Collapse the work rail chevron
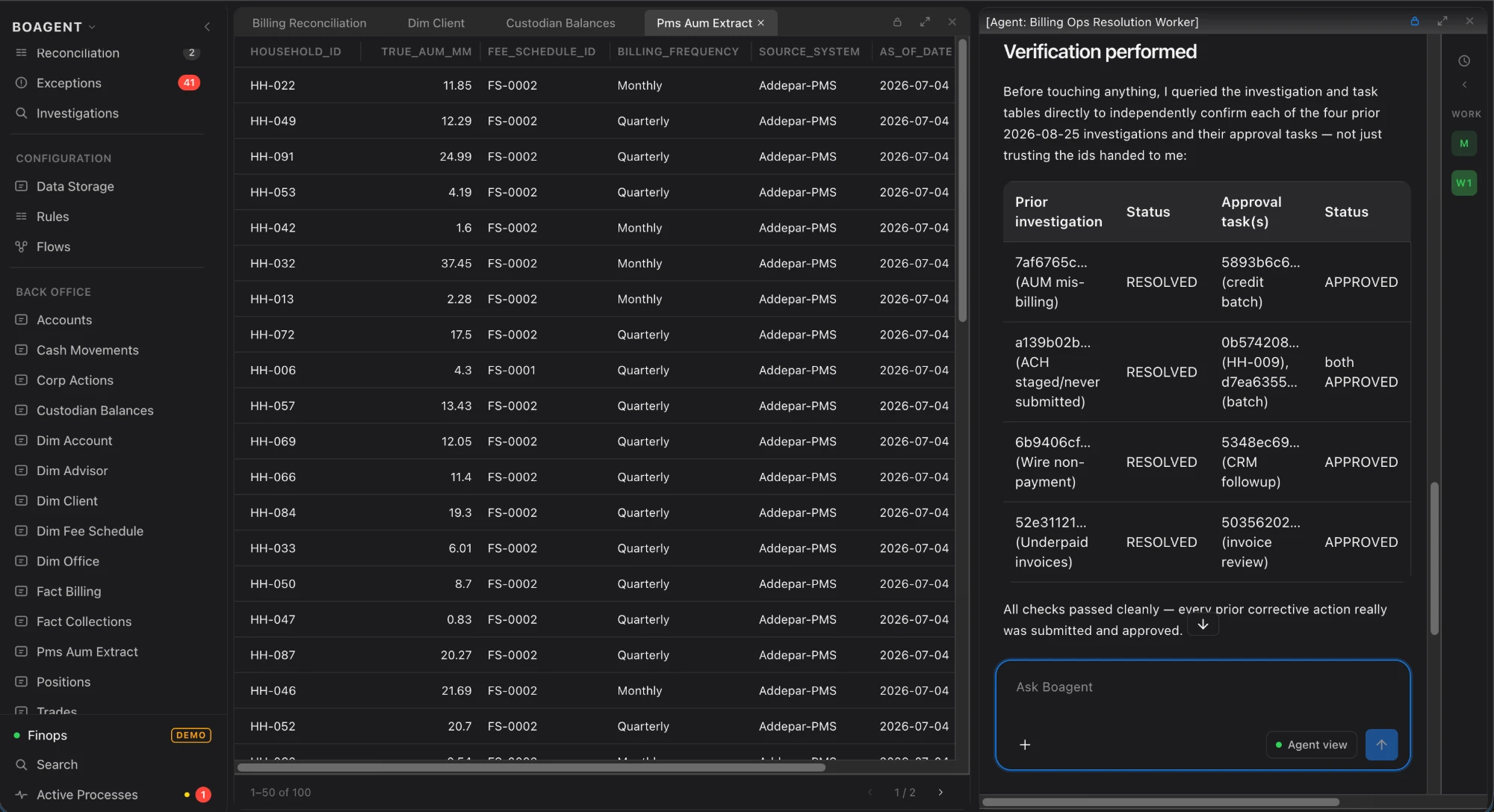 (1464, 84)
